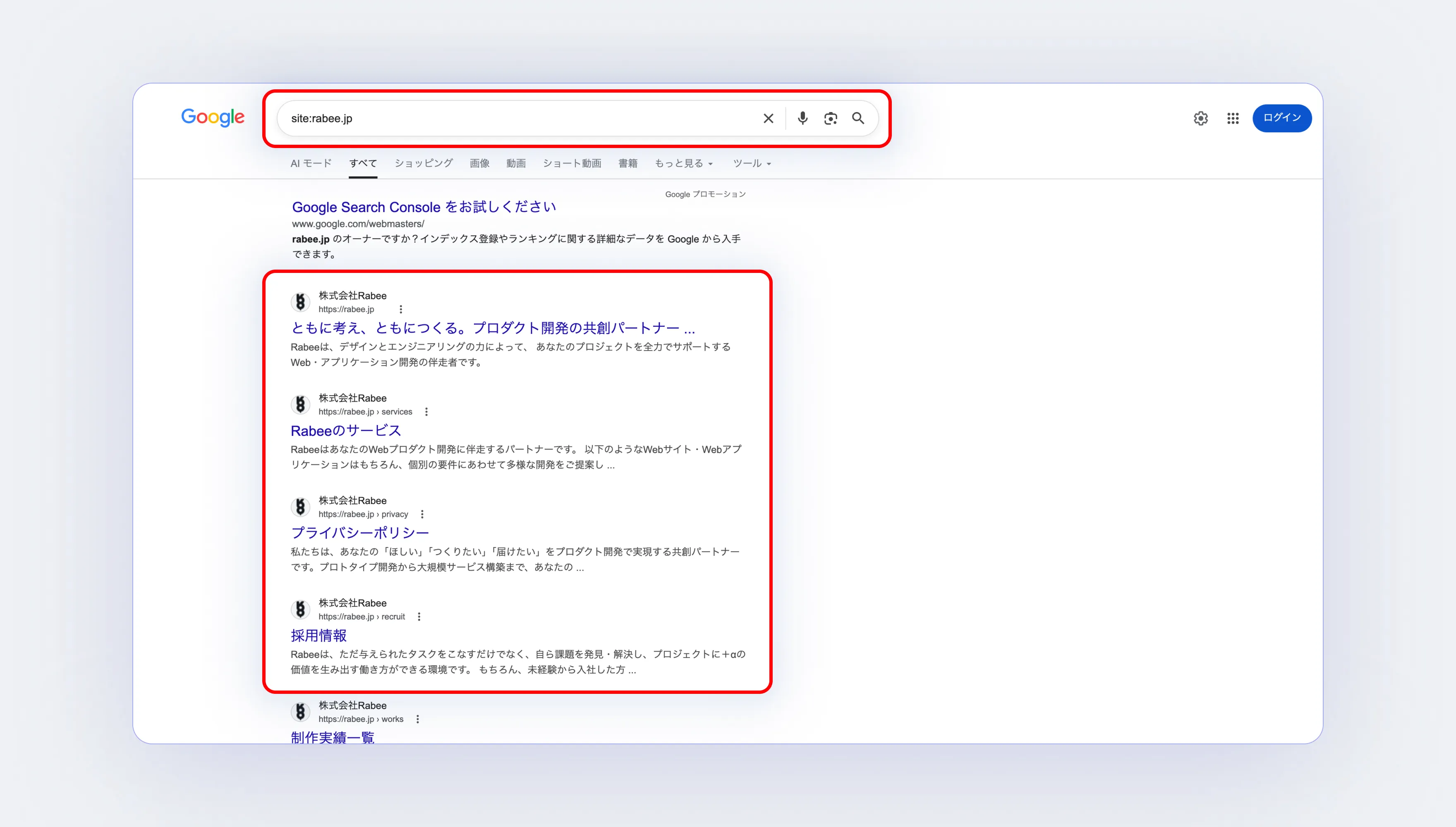
Task: Open the Google apps grid icon
Action: click(x=1233, y=118)
